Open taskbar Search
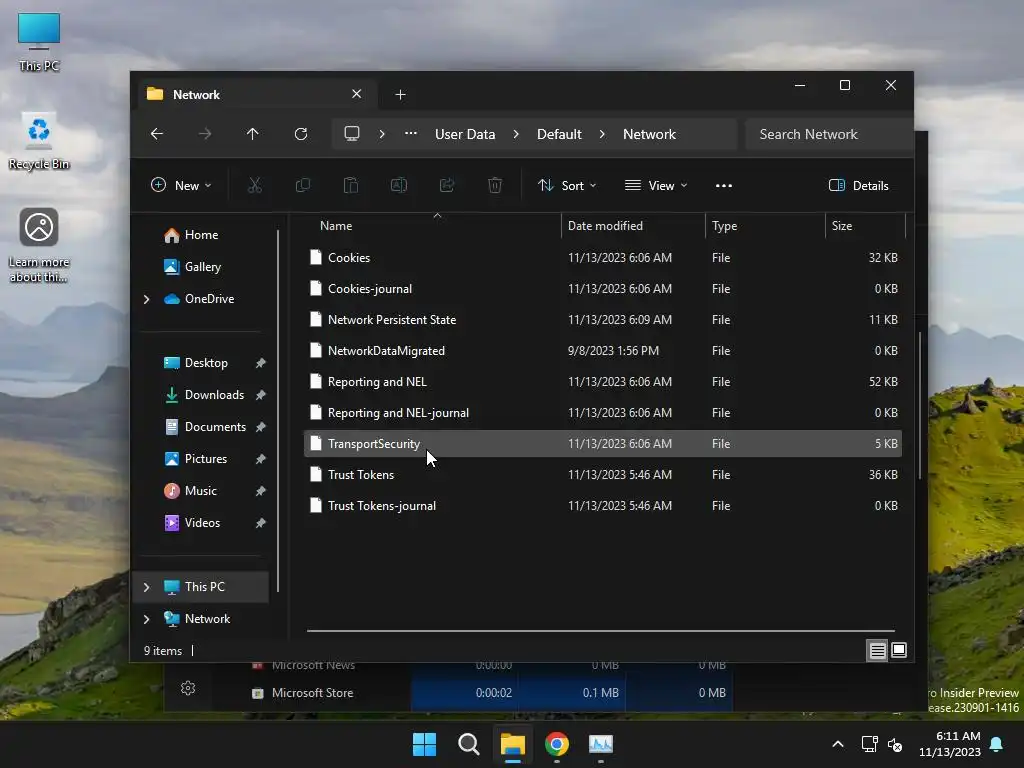 coord(469,744)
